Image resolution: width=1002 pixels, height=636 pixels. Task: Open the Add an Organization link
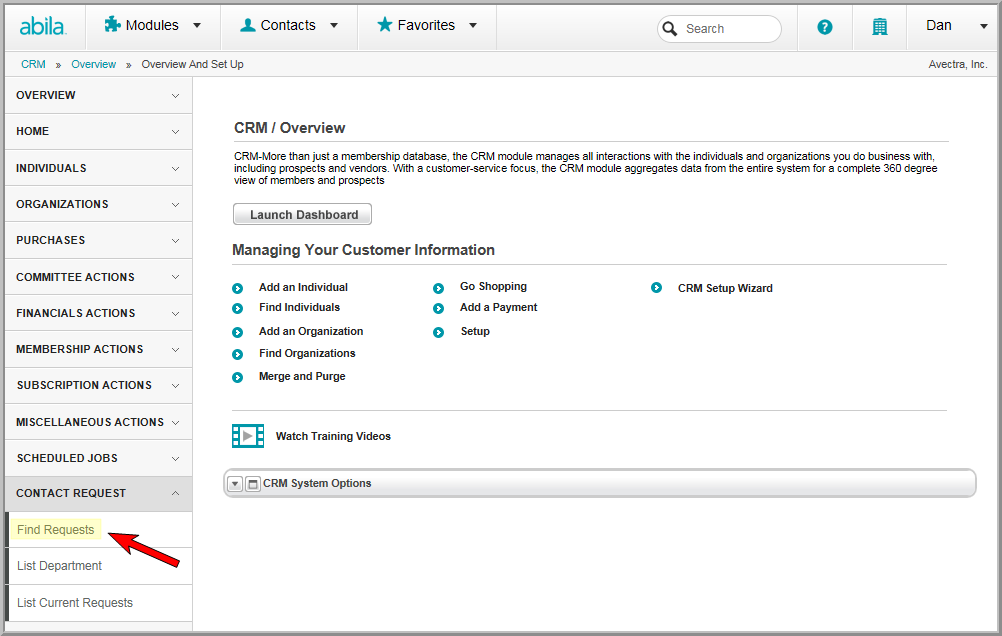pyautogui.click(x=311, y=331)
